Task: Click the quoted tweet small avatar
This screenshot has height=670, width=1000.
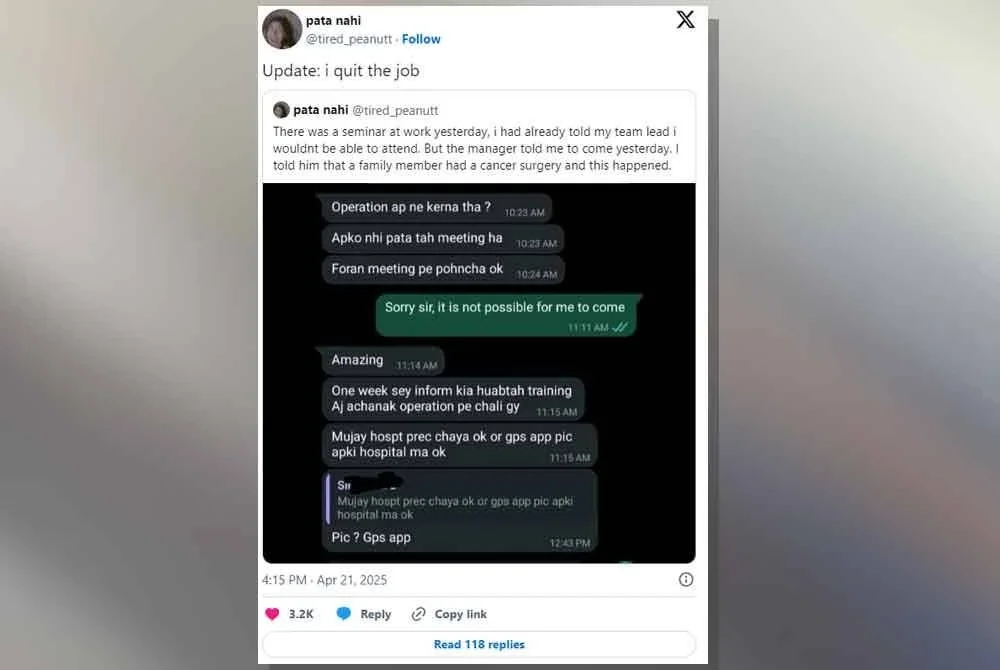Action: click(281, 110)
